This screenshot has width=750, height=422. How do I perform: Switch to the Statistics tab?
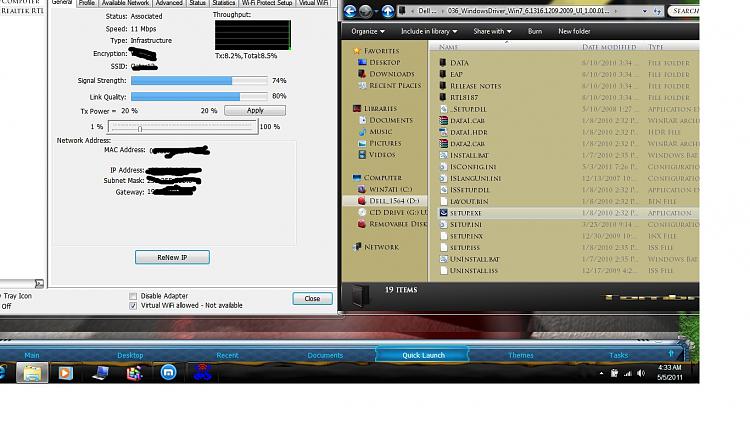[x=223, y=3]
